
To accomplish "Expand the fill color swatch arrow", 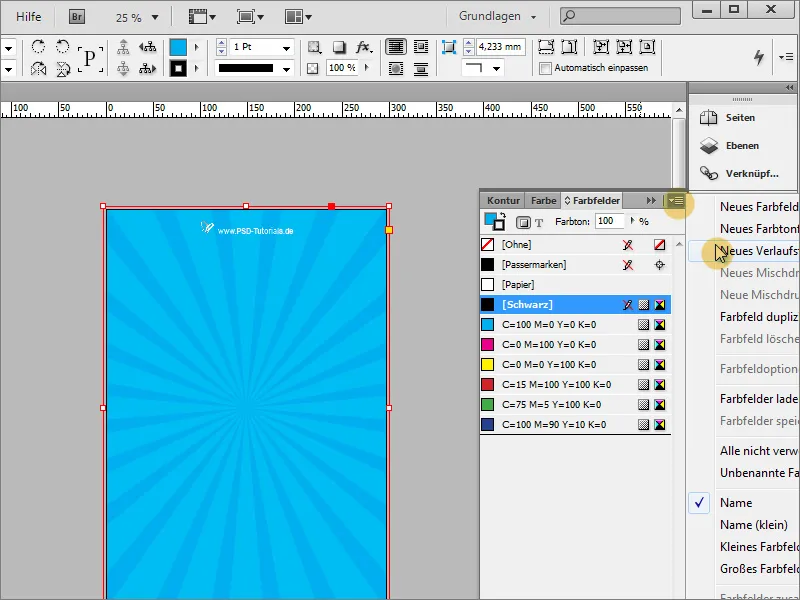I will click(x=196, y=47).
